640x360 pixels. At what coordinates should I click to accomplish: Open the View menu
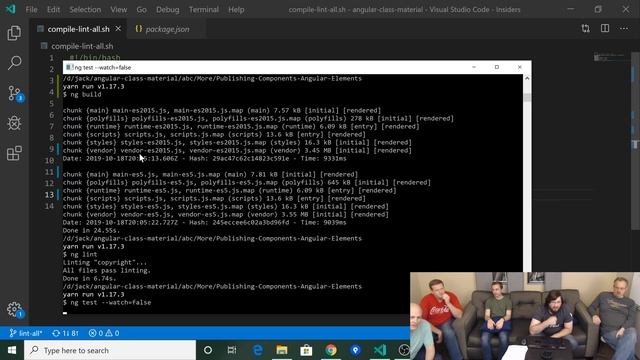pos(118,9)
